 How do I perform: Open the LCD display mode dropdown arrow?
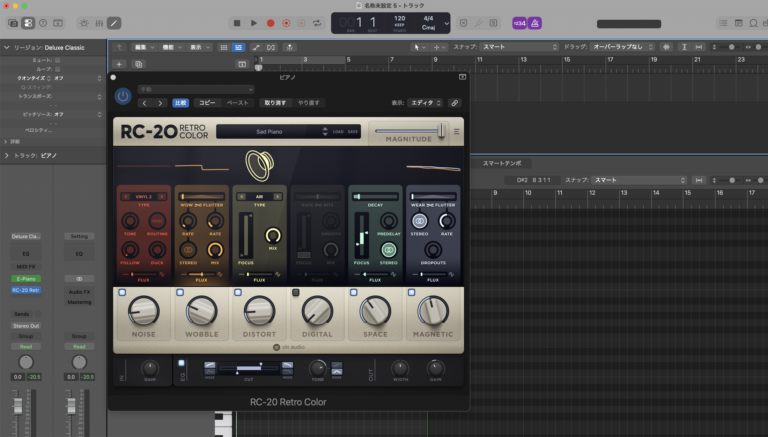(446, 23)
